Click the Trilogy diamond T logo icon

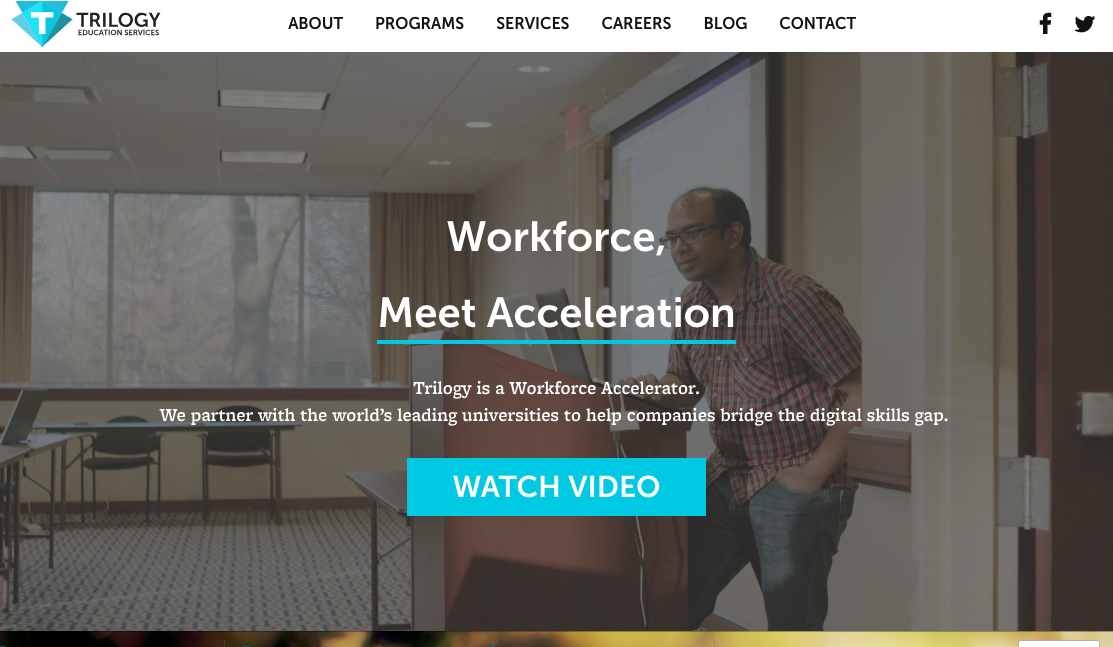pos(41,23)
